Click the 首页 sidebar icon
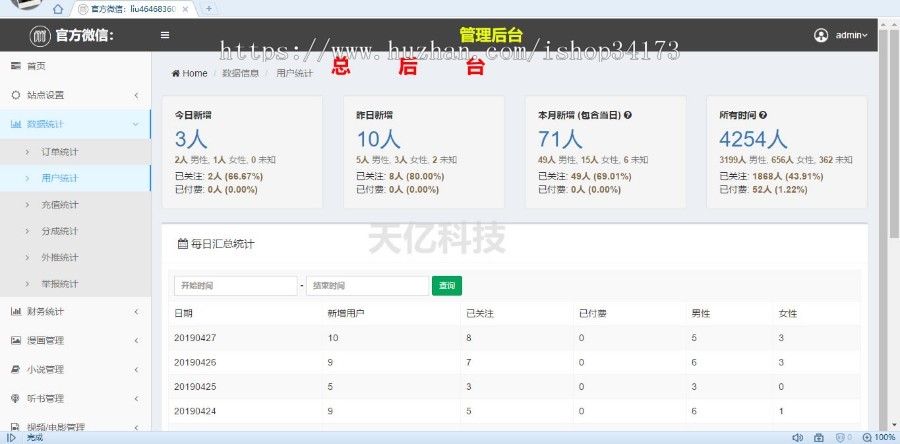The image size is (900, 444). pyautogui.click(x=16, y=66)
